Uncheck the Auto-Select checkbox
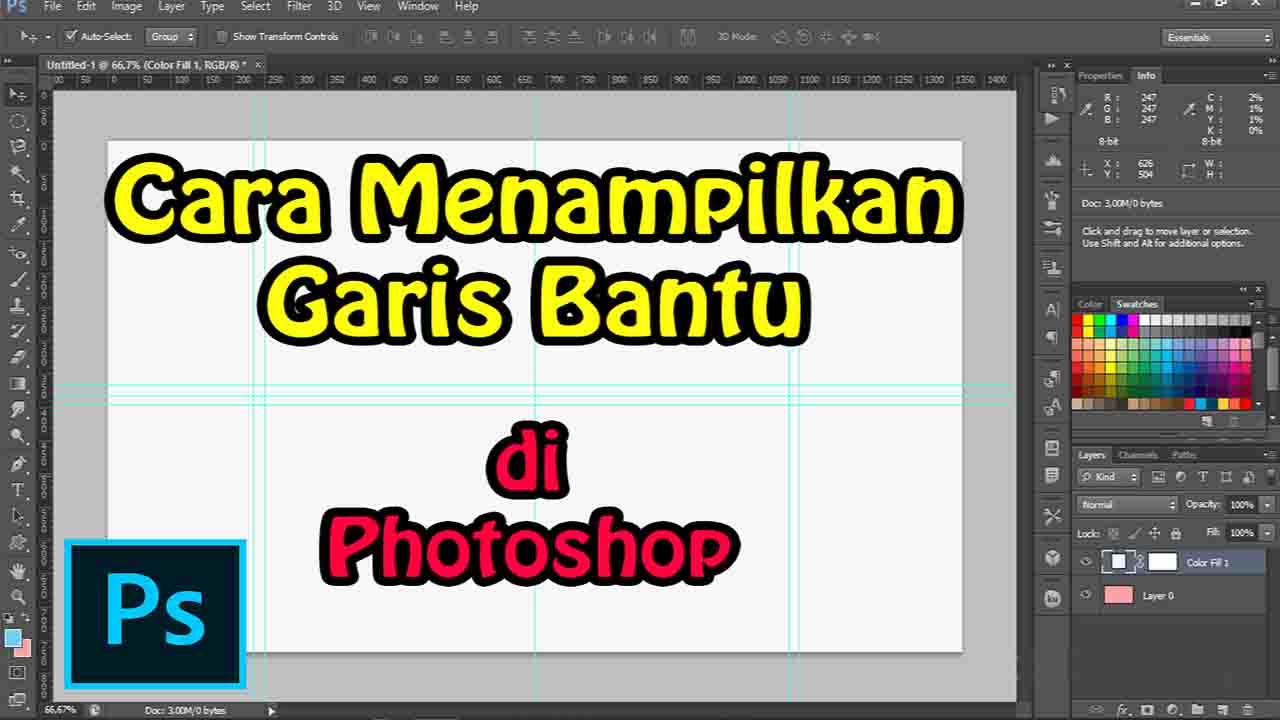Viewport: 1280px width, 720px height. coord(71,36)
